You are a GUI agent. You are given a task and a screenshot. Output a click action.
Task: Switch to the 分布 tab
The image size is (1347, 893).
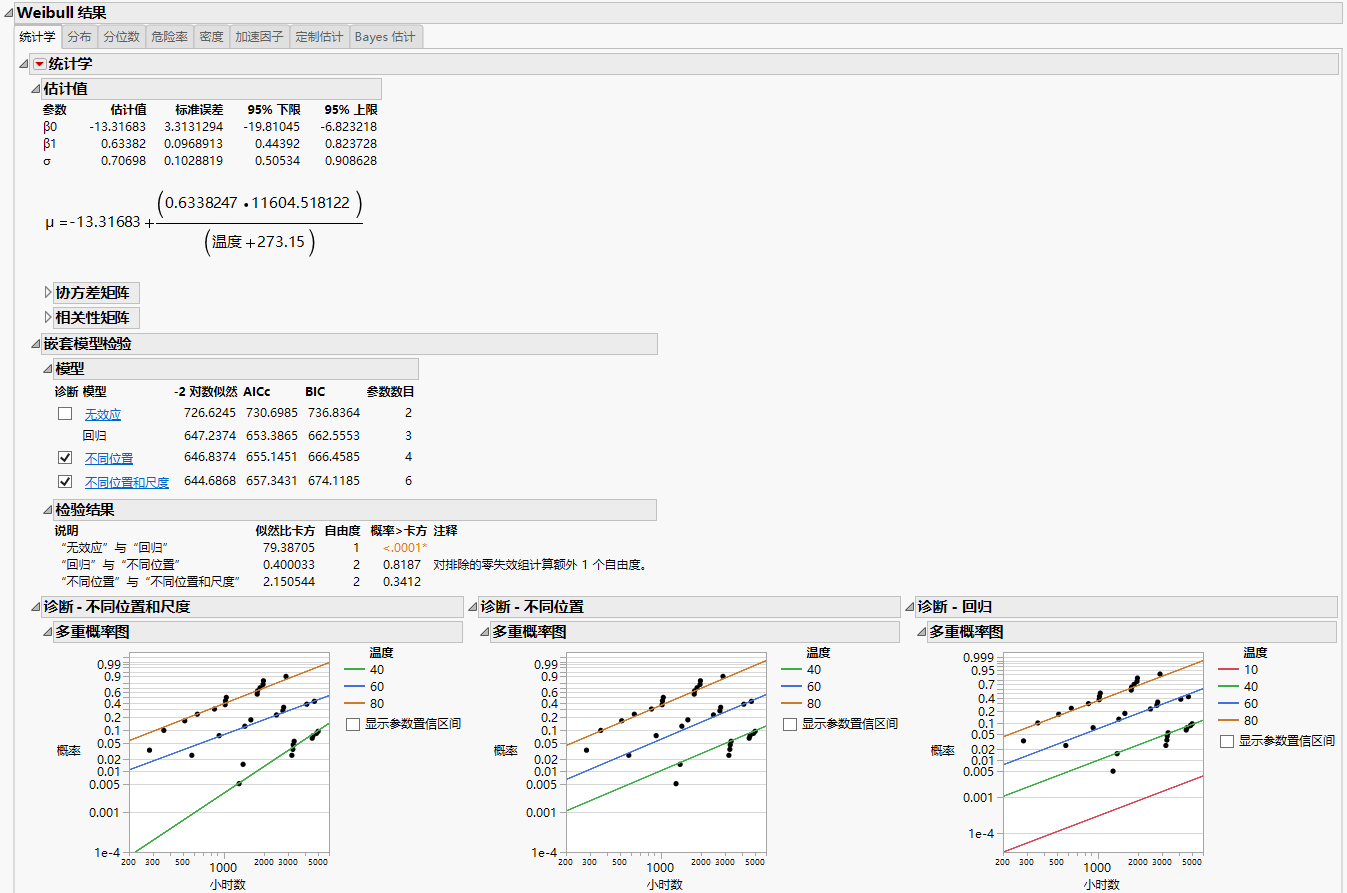(79, 37)
